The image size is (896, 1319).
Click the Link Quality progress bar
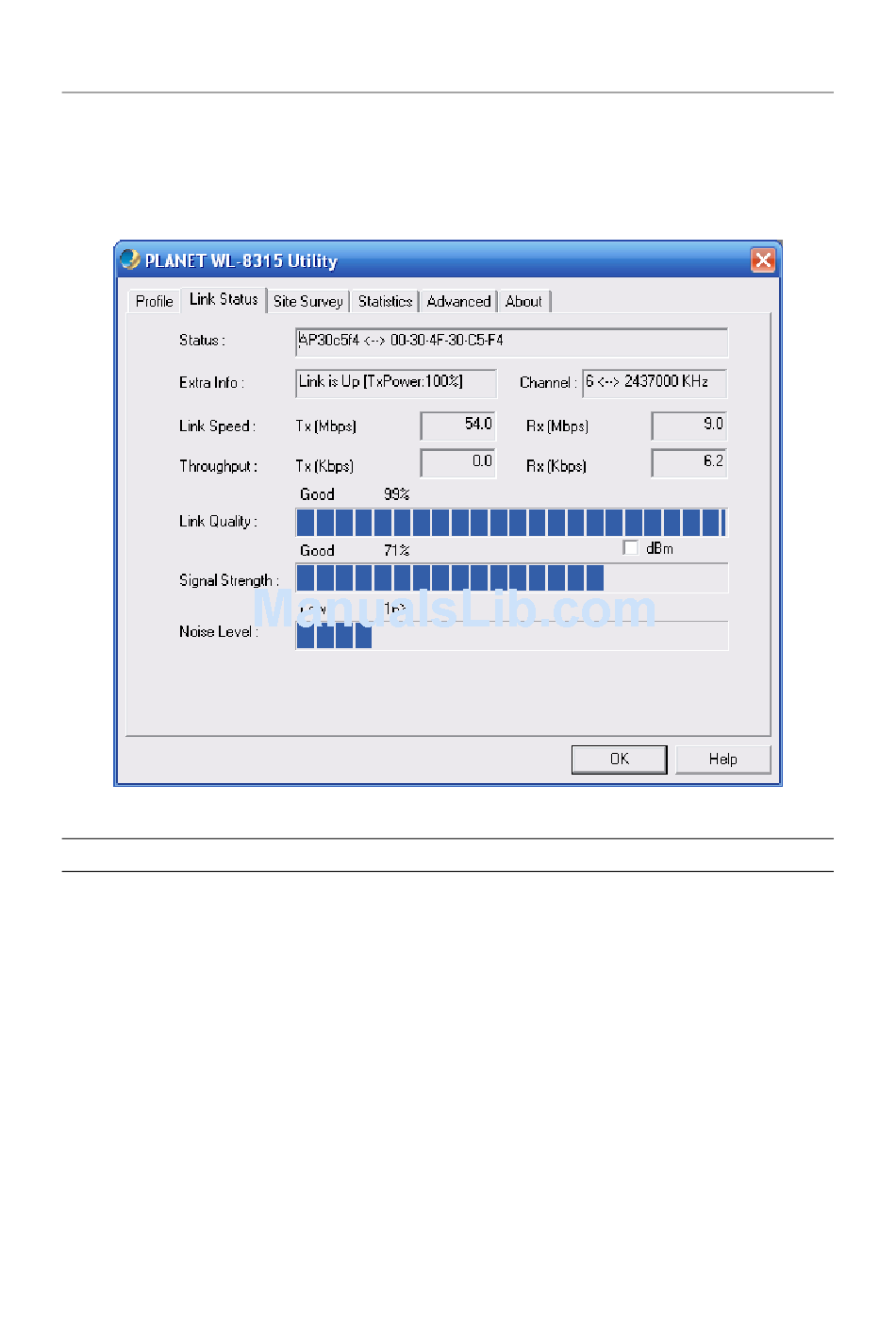click(x=511, y=522)
